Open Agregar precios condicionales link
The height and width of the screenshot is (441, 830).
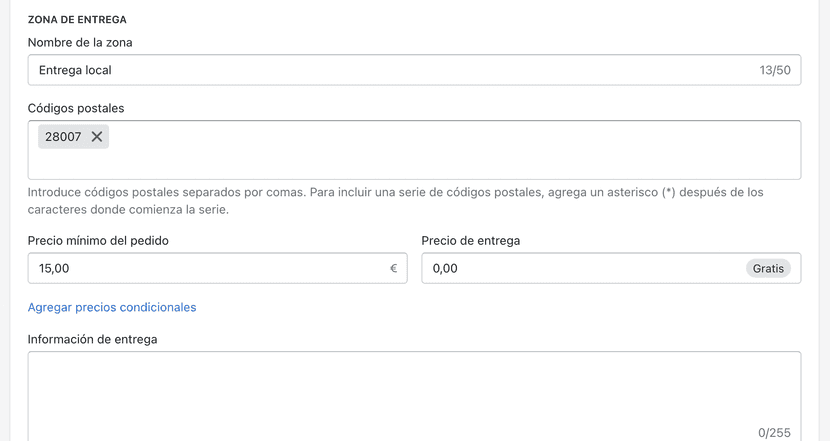tap(112, 307)
